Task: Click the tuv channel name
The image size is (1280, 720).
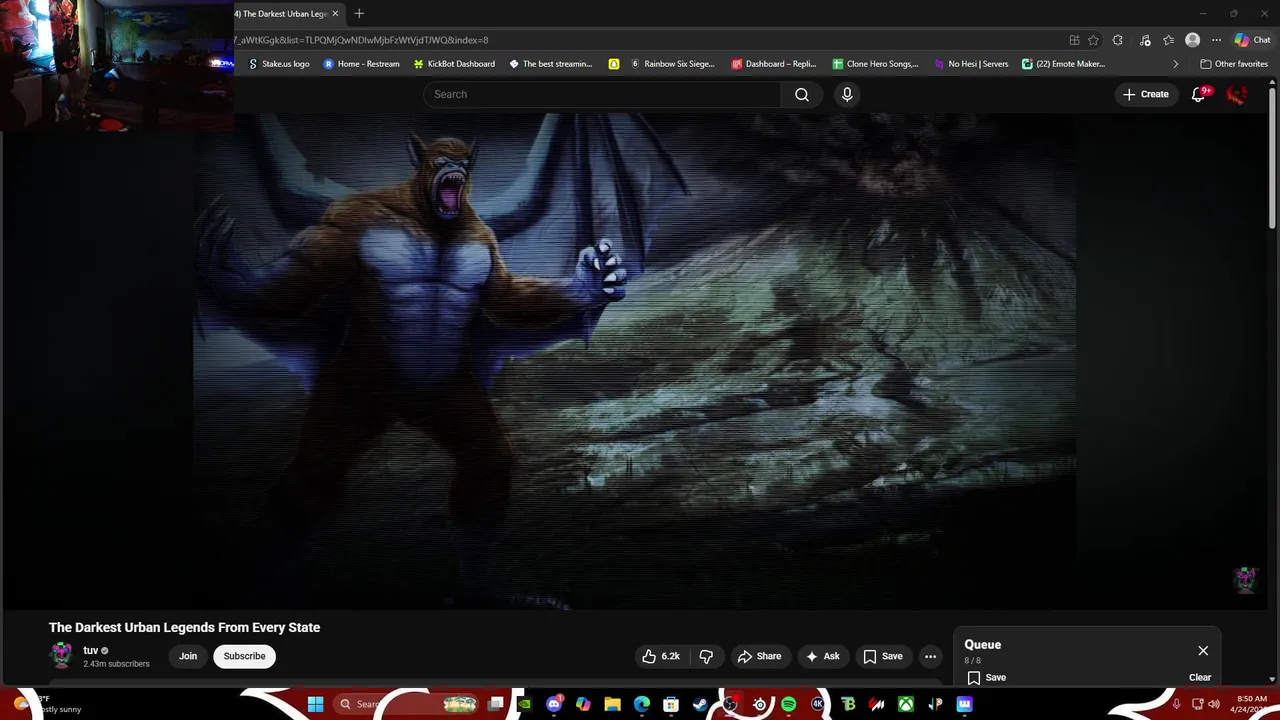Action: tap(91, 650)
